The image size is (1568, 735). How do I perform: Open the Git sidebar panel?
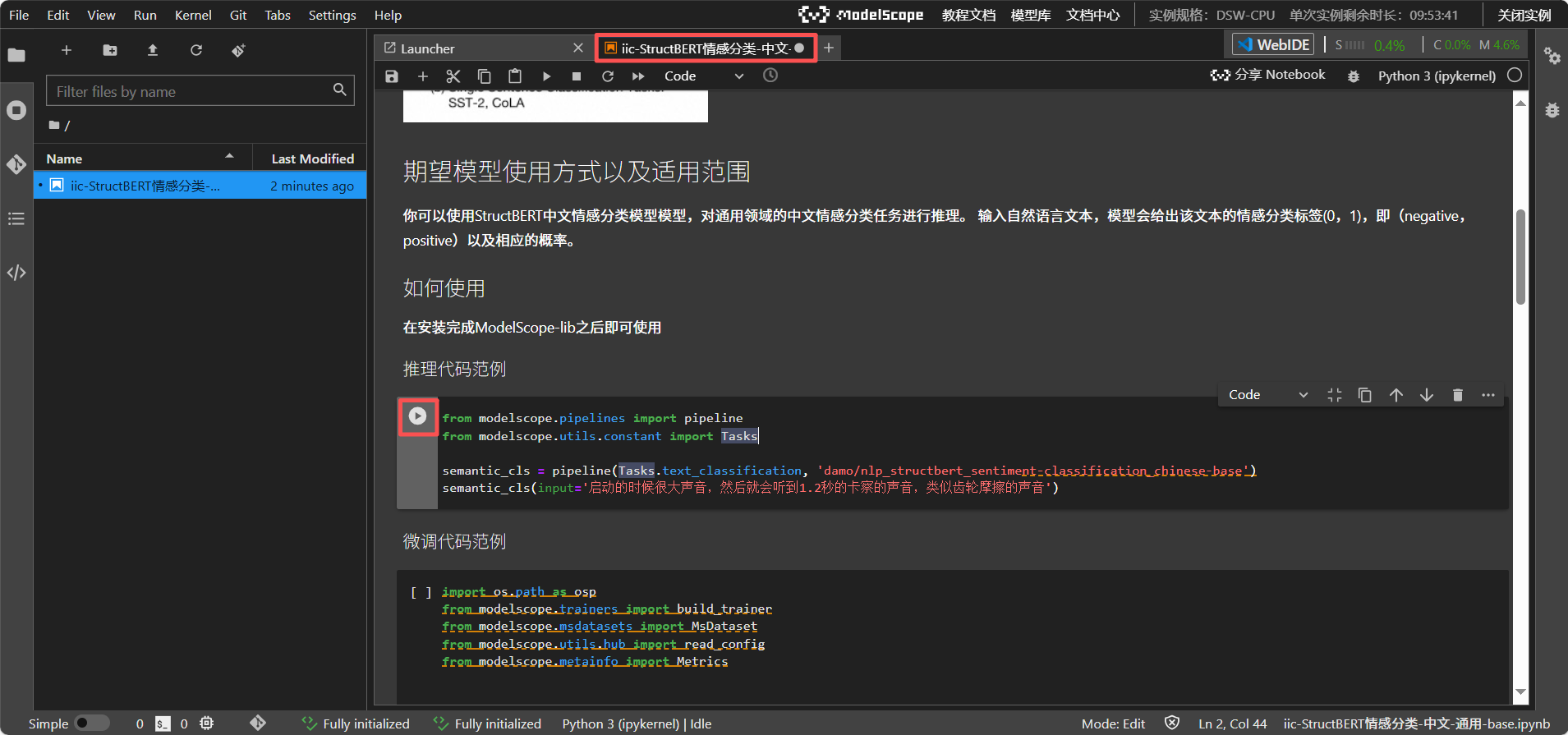point(16,164)
